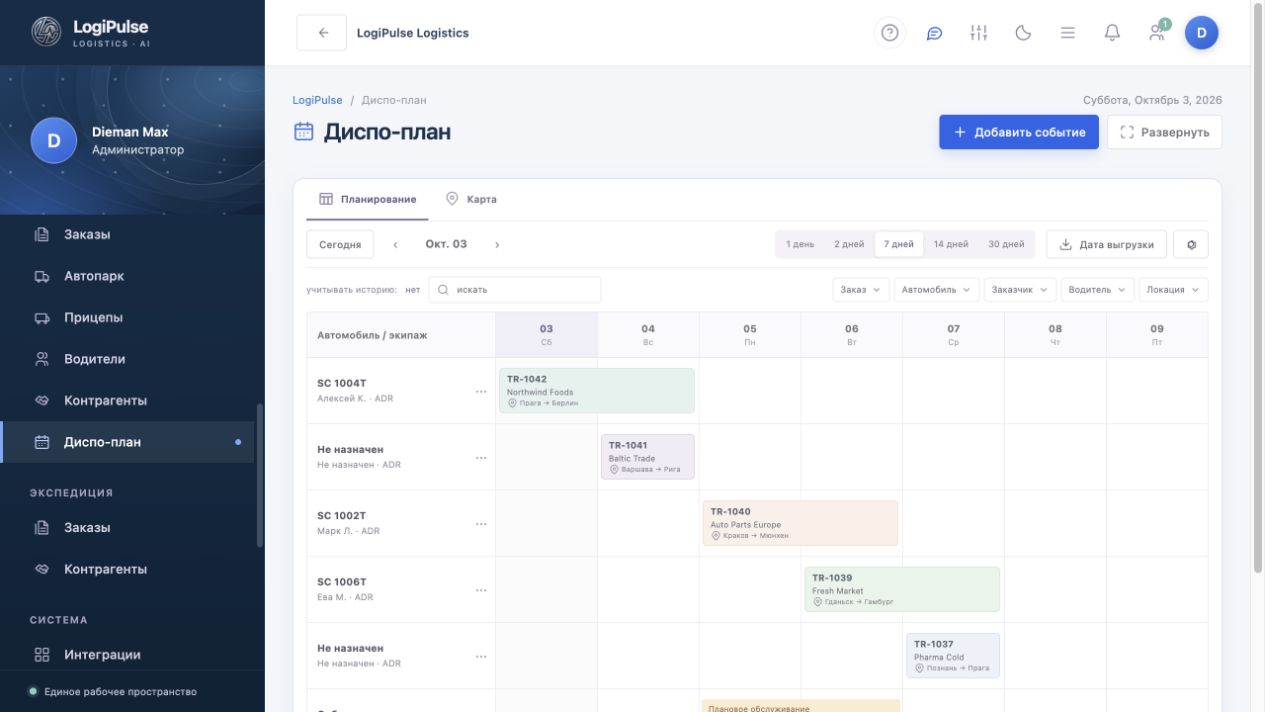
Task: Open Заказы in main sidebar section
Action: tap(127, 235)
